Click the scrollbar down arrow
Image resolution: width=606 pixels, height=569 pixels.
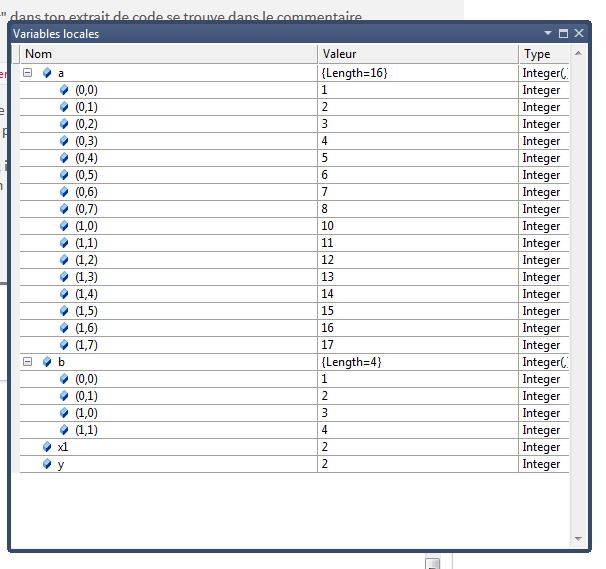point(578,538)
